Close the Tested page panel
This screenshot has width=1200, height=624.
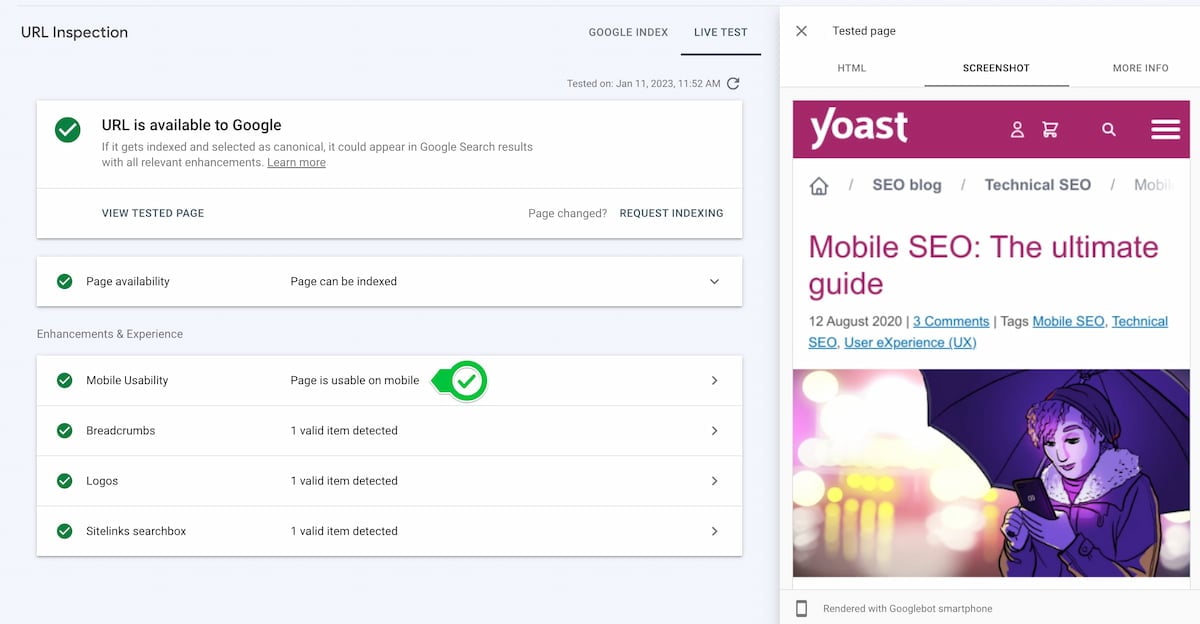pyautogui.click(x=800, y=31)
